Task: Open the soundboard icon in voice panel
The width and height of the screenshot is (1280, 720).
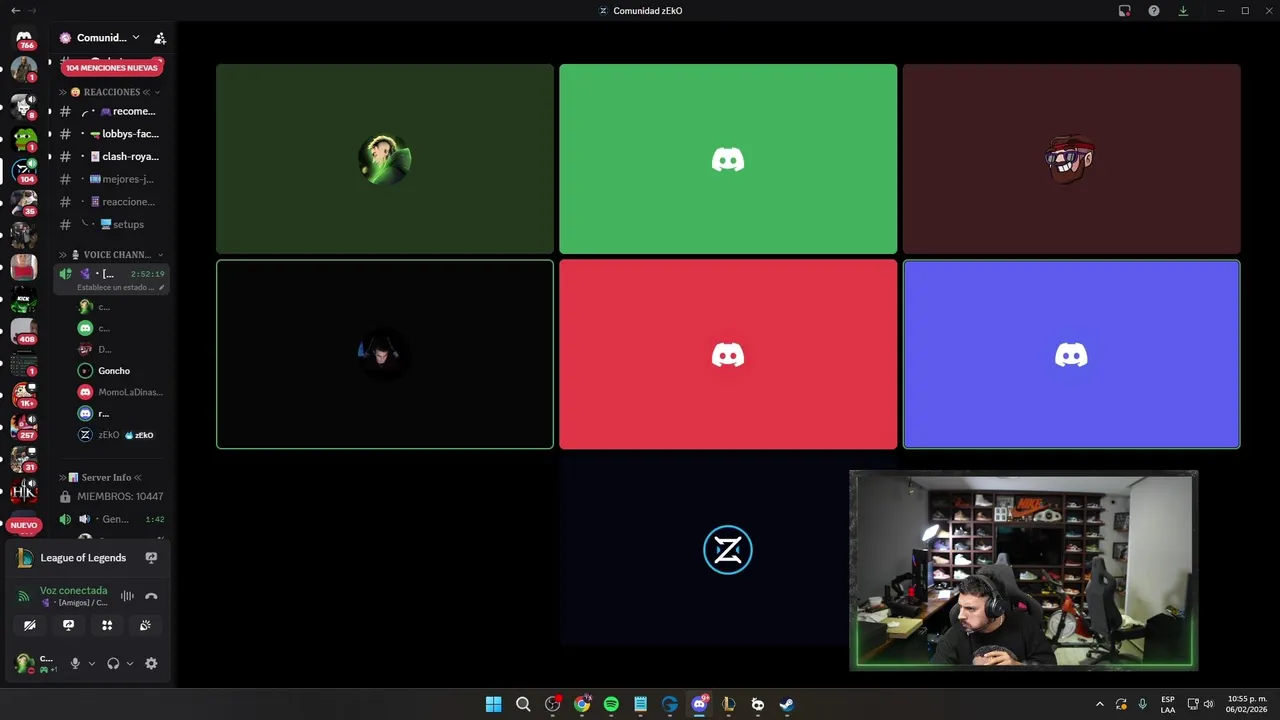Action: pos(145,625)
